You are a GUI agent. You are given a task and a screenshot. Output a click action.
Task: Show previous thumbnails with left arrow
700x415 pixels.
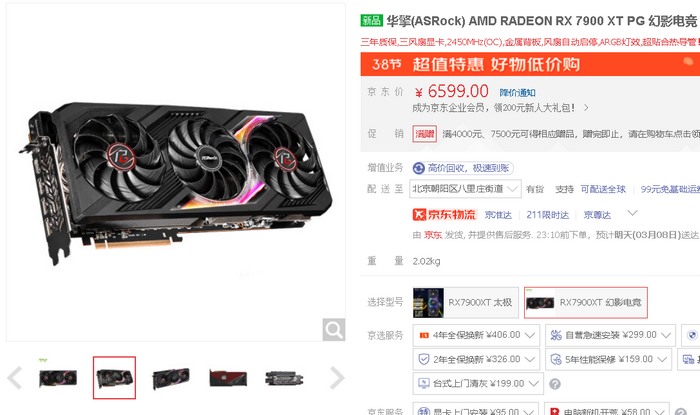point(15,378)
